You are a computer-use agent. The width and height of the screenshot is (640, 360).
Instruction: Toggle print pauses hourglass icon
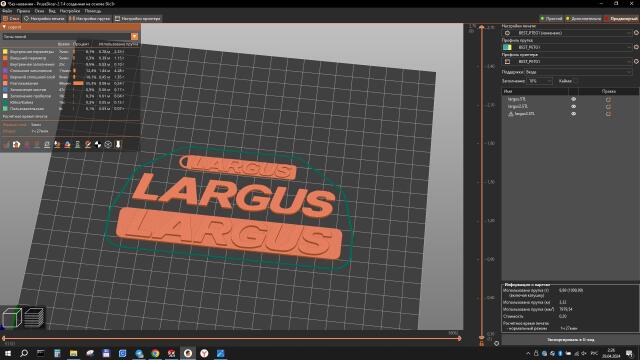[x=78, y=144]
